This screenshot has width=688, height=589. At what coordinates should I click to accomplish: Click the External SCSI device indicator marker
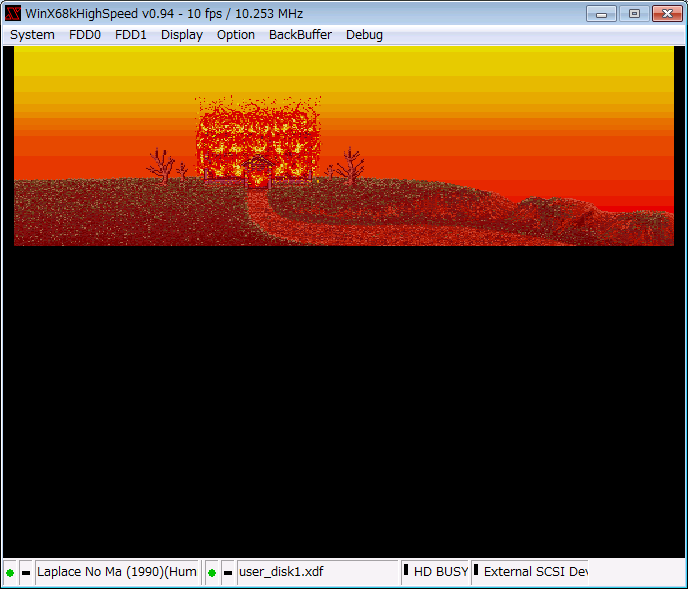click(476, 570)
